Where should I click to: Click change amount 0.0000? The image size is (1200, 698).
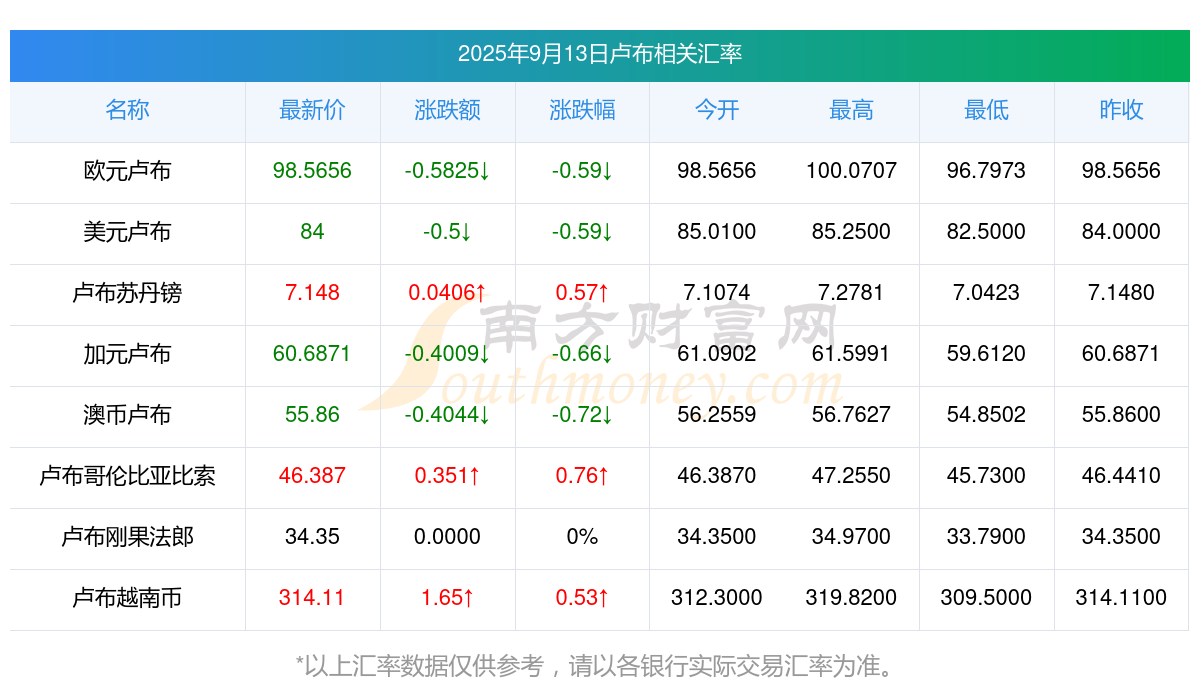point(447,537)
